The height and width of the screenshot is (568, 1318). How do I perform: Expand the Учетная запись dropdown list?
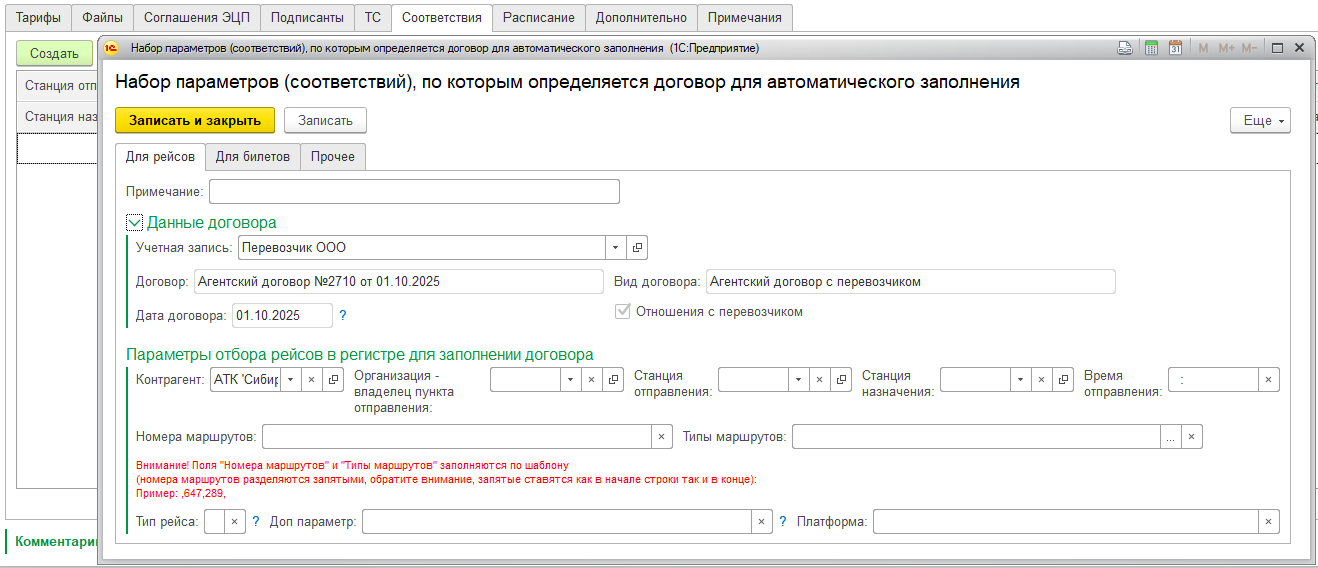[615, 247]
